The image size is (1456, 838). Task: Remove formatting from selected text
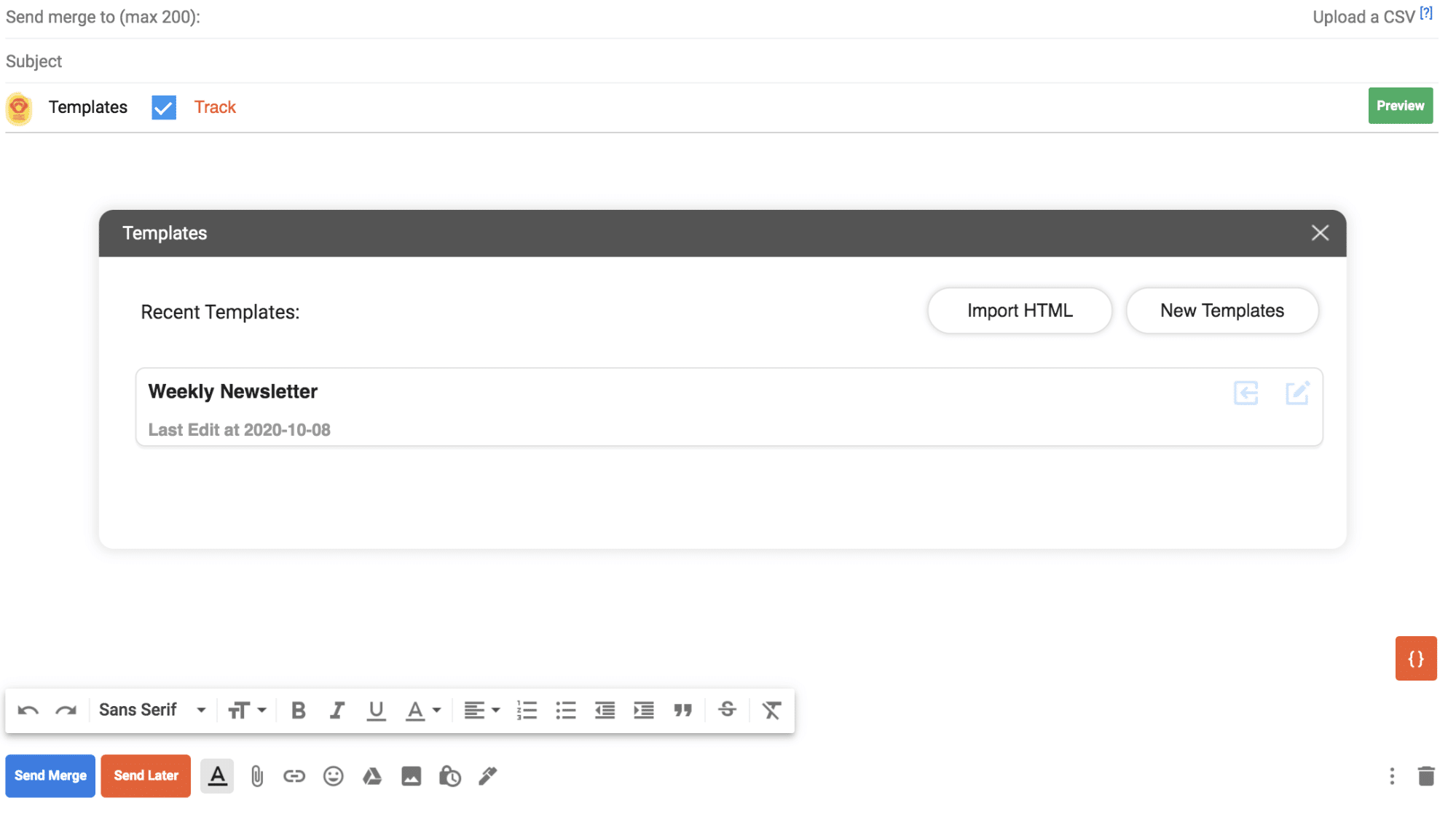[771, 710]
